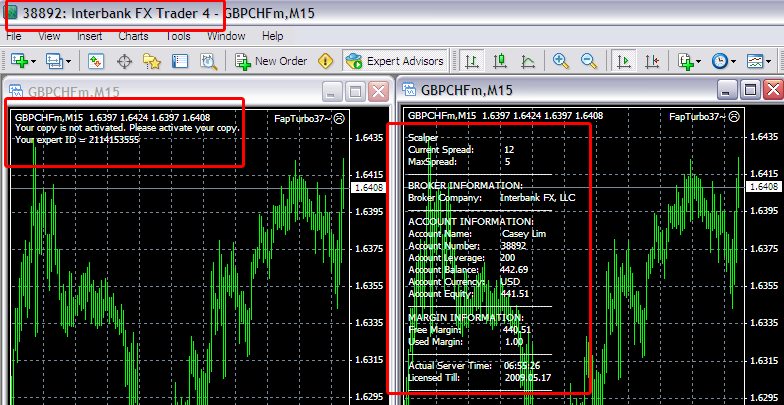Viewport: 784px width, 405px height.
Task: Click the Account Name Casey Lim value
Action: [524, 234]
